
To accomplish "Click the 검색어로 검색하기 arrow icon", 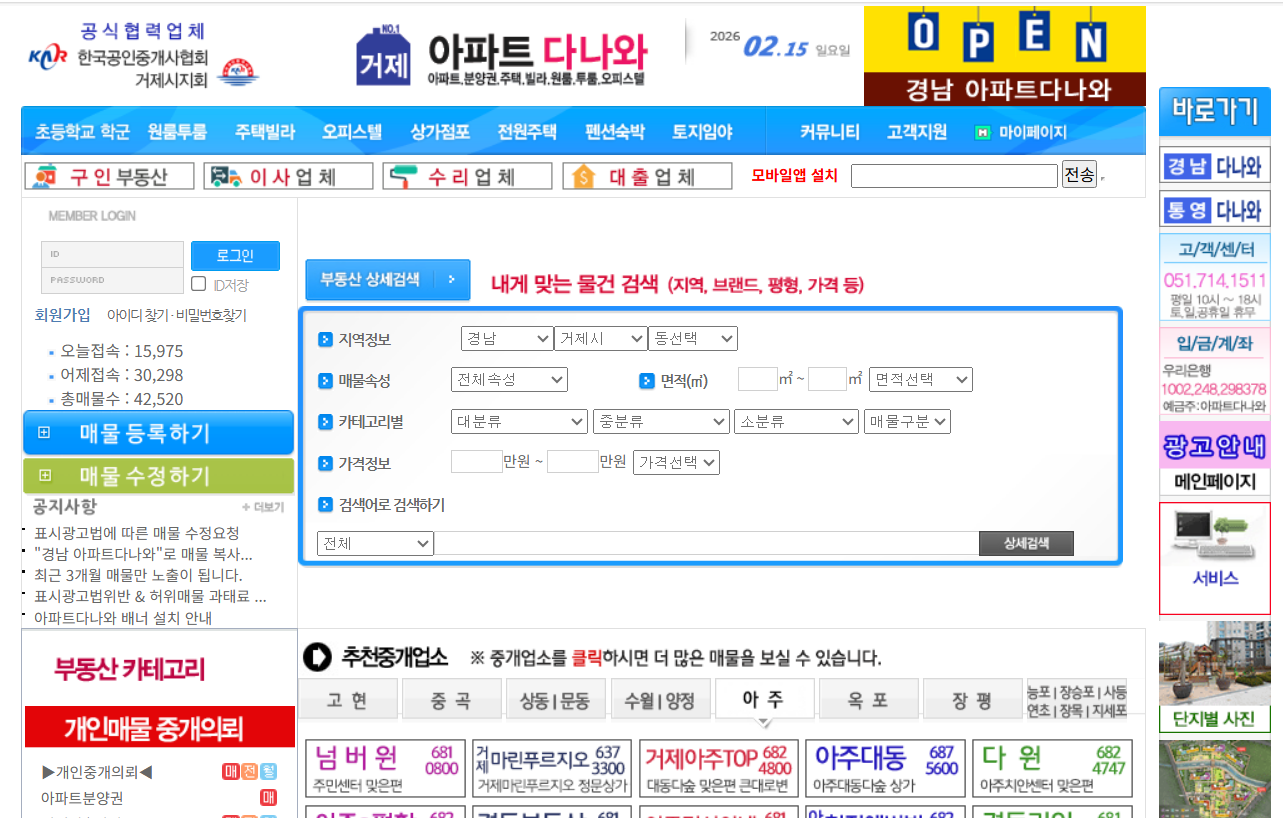I will [x=325, y=504].
